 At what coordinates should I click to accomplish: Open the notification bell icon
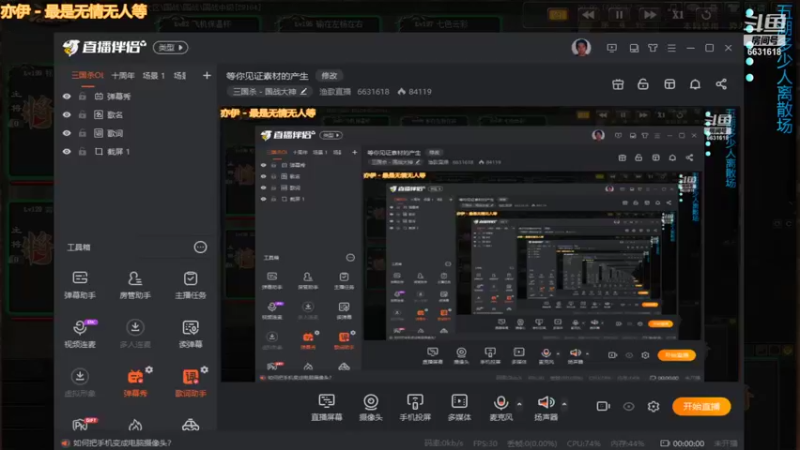695,84
